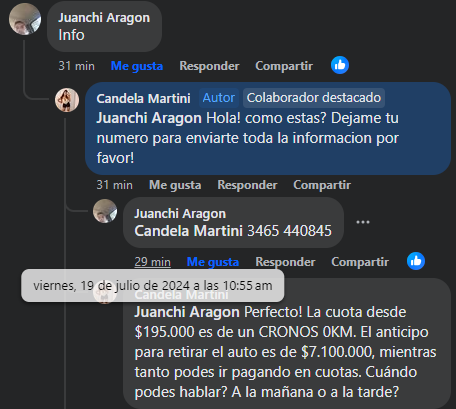Share Candela's highlighted reply via Compartir
Screen dimensions: 456x409
(x=322, y=185)
